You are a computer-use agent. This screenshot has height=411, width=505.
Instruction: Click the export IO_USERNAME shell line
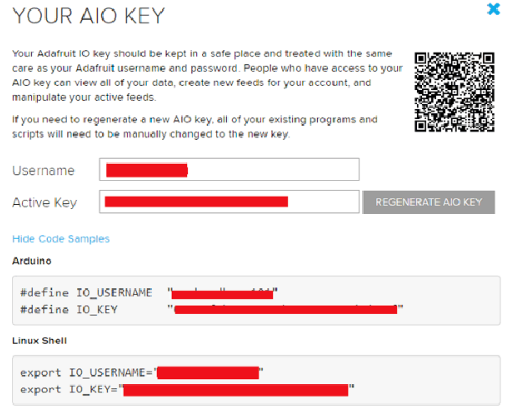coord(142,372)
